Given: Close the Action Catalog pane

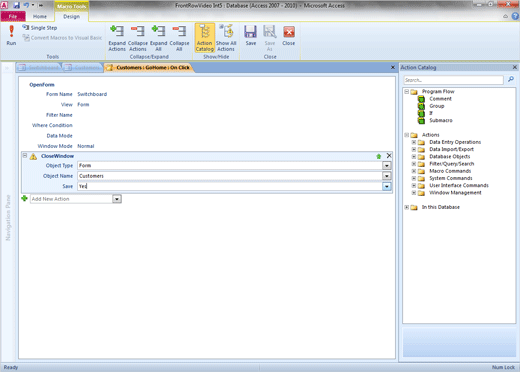Looking at the screenshot, I should [x=515, y=67].
